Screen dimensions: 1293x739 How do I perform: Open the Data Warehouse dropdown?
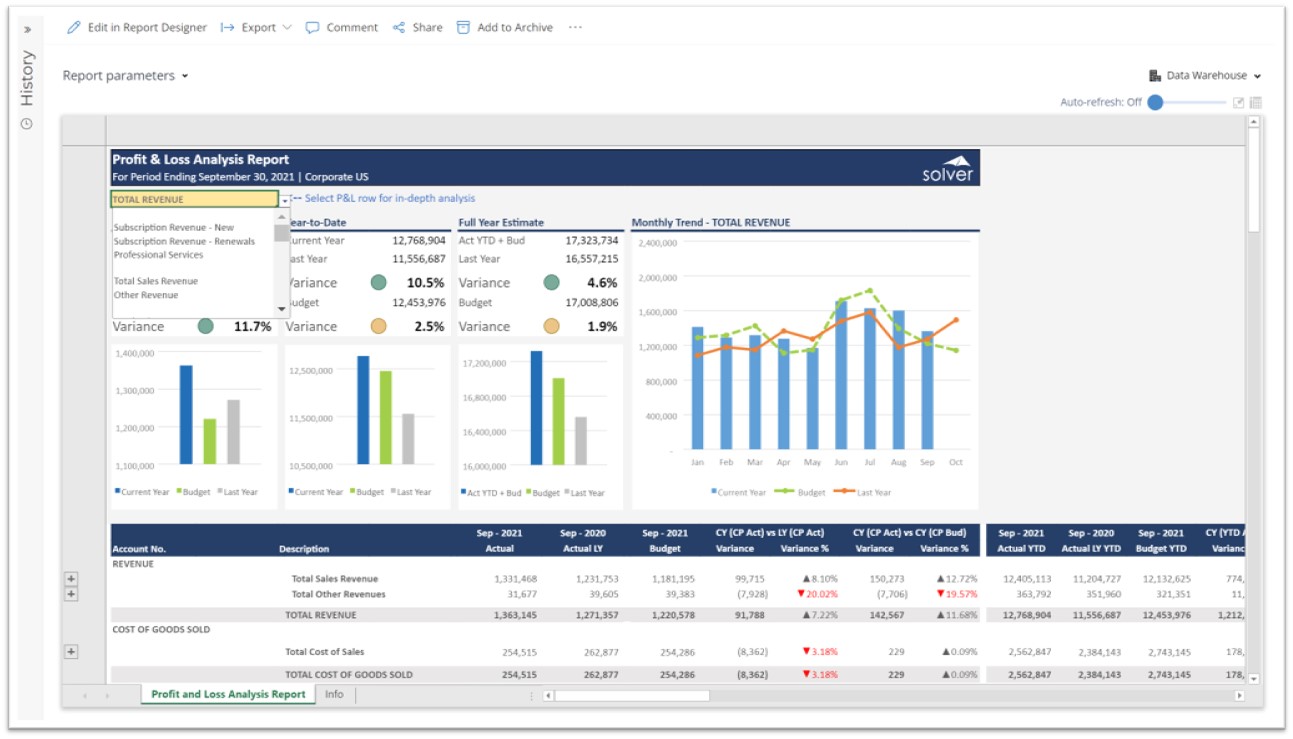pos(1205,76)
